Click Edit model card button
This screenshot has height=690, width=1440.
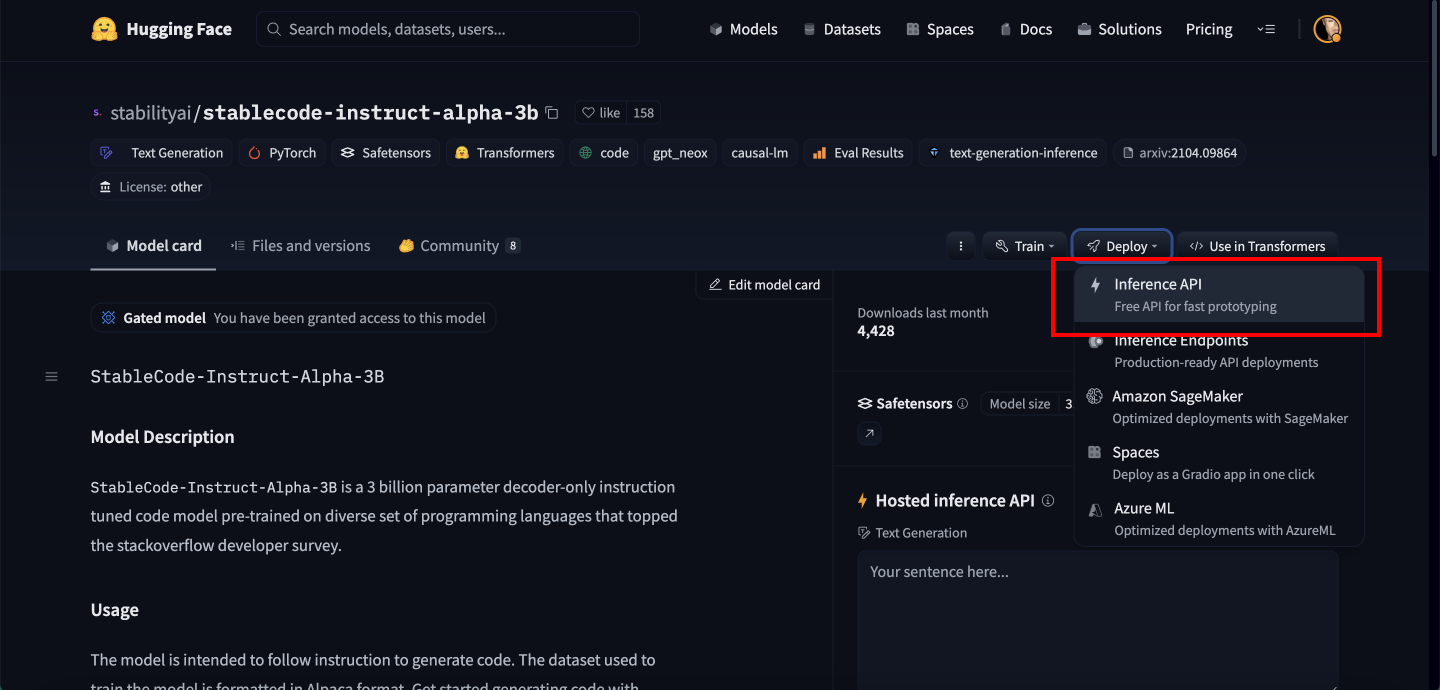click(764, 285)
